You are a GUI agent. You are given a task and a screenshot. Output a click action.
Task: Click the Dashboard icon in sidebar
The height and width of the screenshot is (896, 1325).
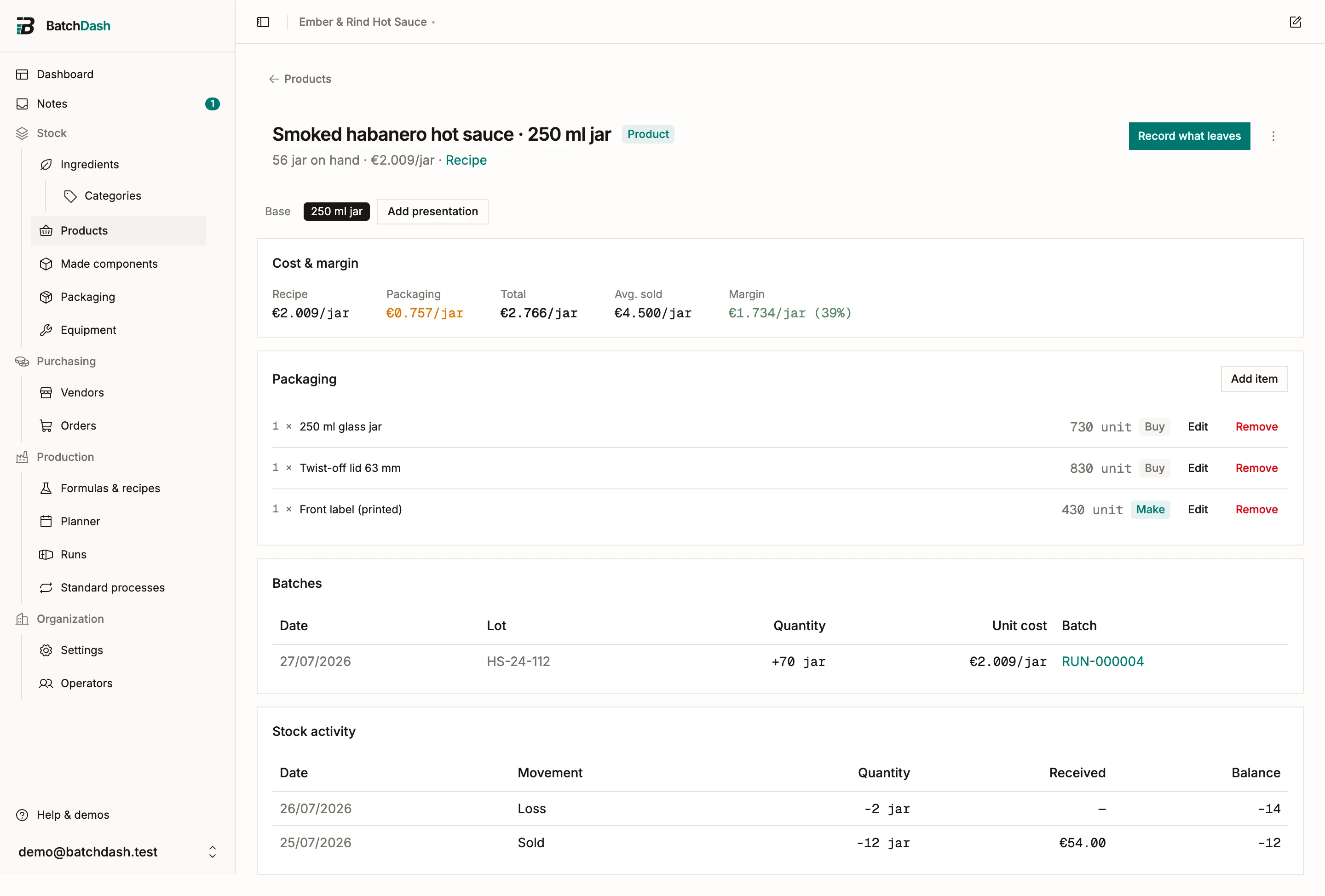22,75
